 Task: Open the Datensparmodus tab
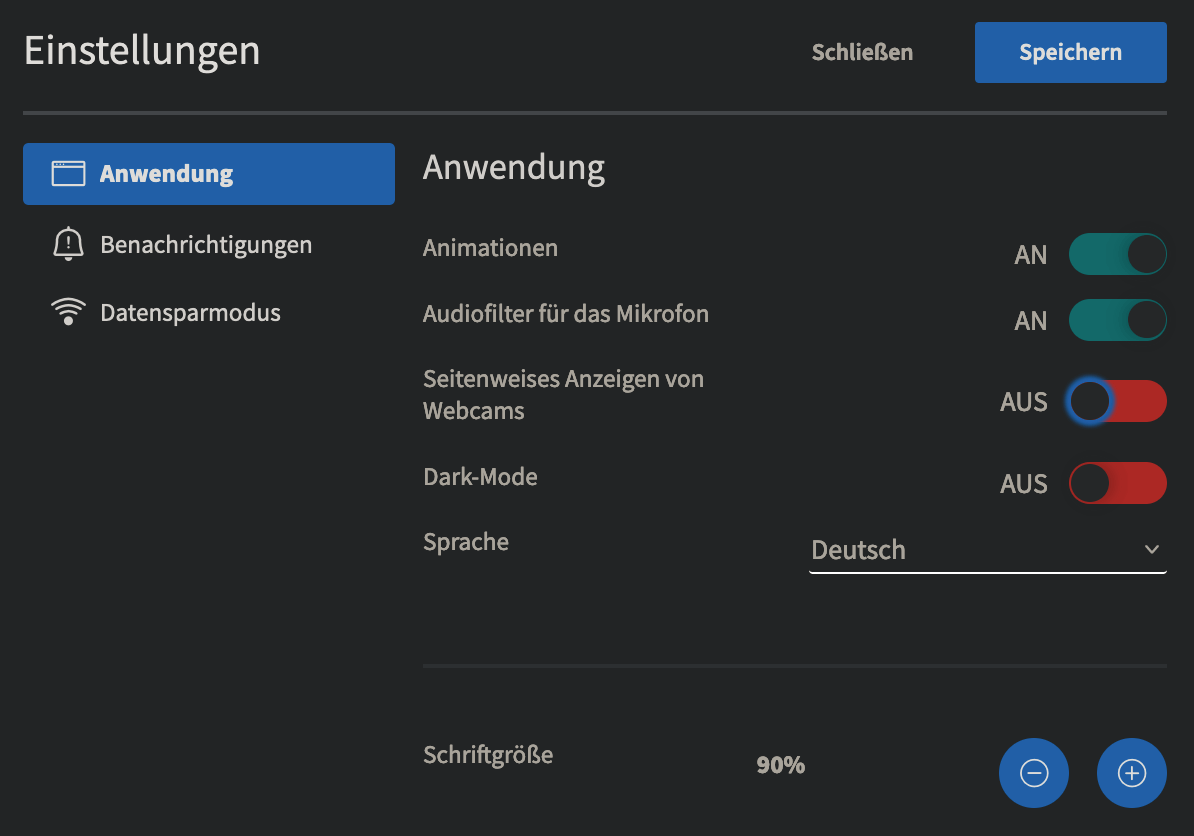coord(190,313)
